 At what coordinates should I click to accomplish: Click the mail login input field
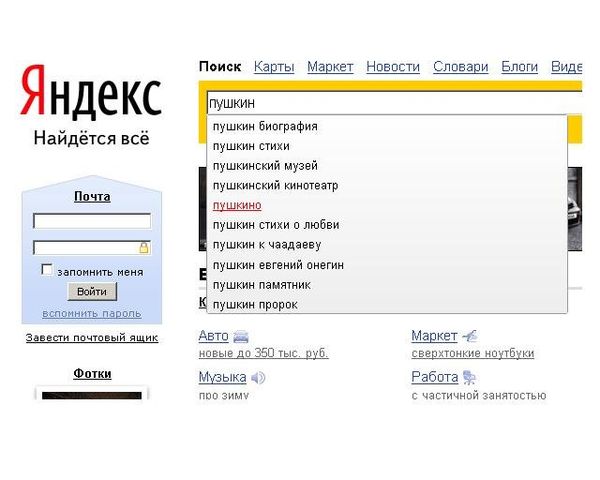pos(92,221)
